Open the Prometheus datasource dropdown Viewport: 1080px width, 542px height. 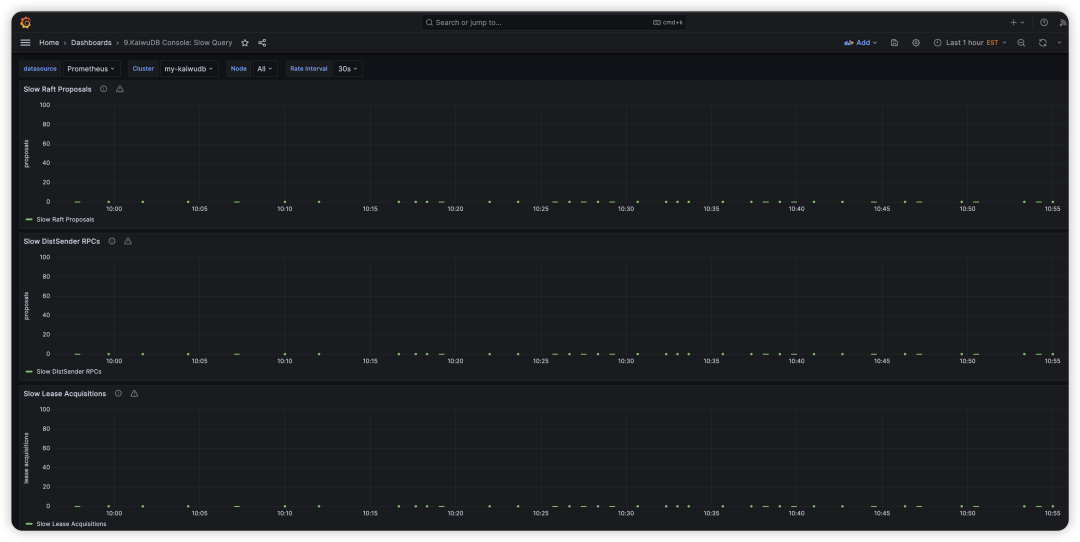(x=92, y=69)
